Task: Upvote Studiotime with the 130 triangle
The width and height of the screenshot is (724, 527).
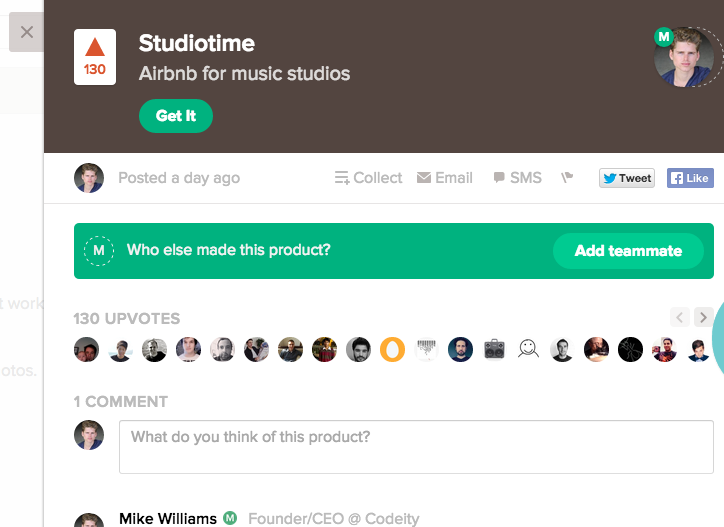Action: (x=95, y=57)
